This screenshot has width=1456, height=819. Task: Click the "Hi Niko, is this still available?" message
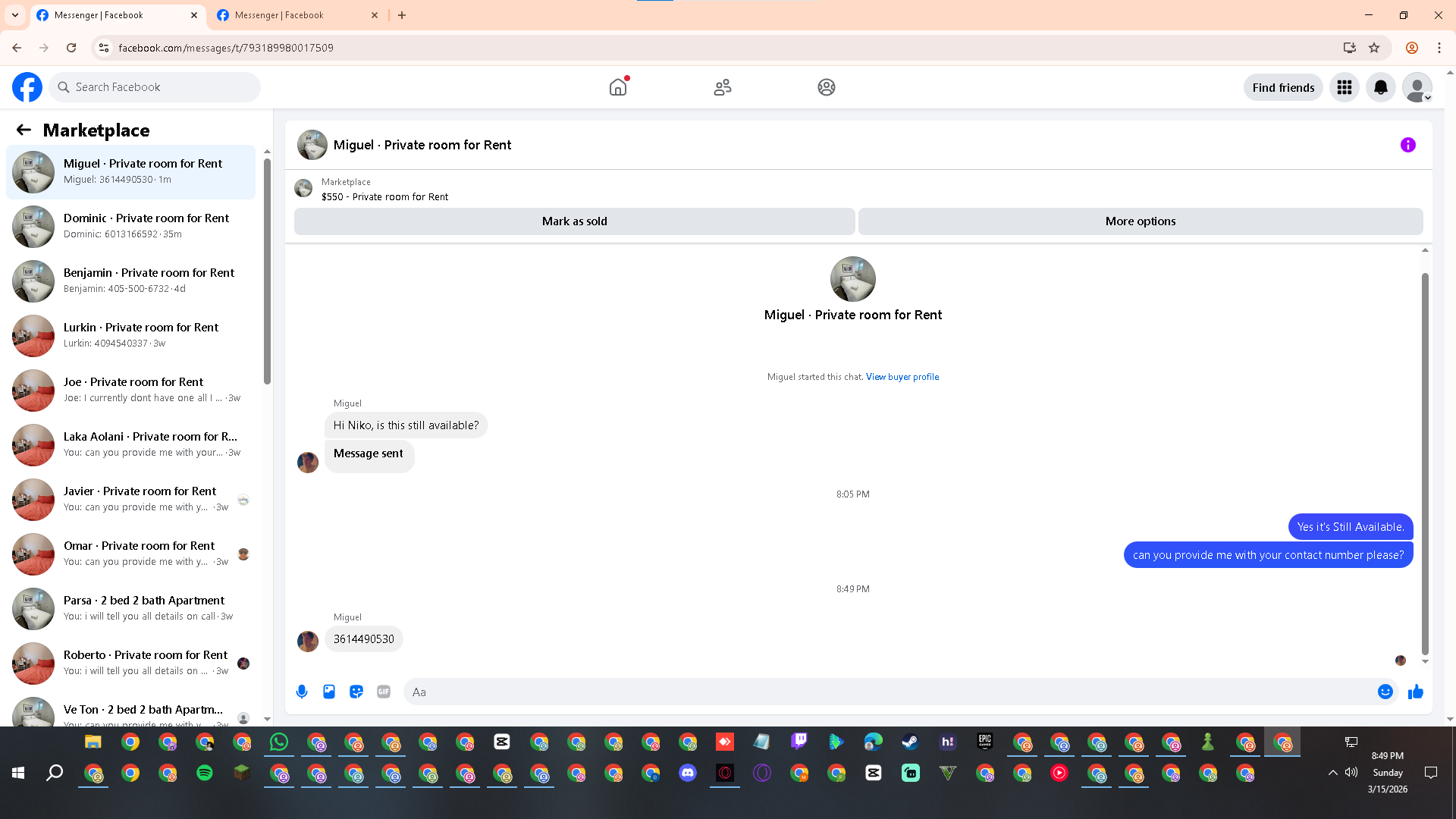(x=406, y=425)
